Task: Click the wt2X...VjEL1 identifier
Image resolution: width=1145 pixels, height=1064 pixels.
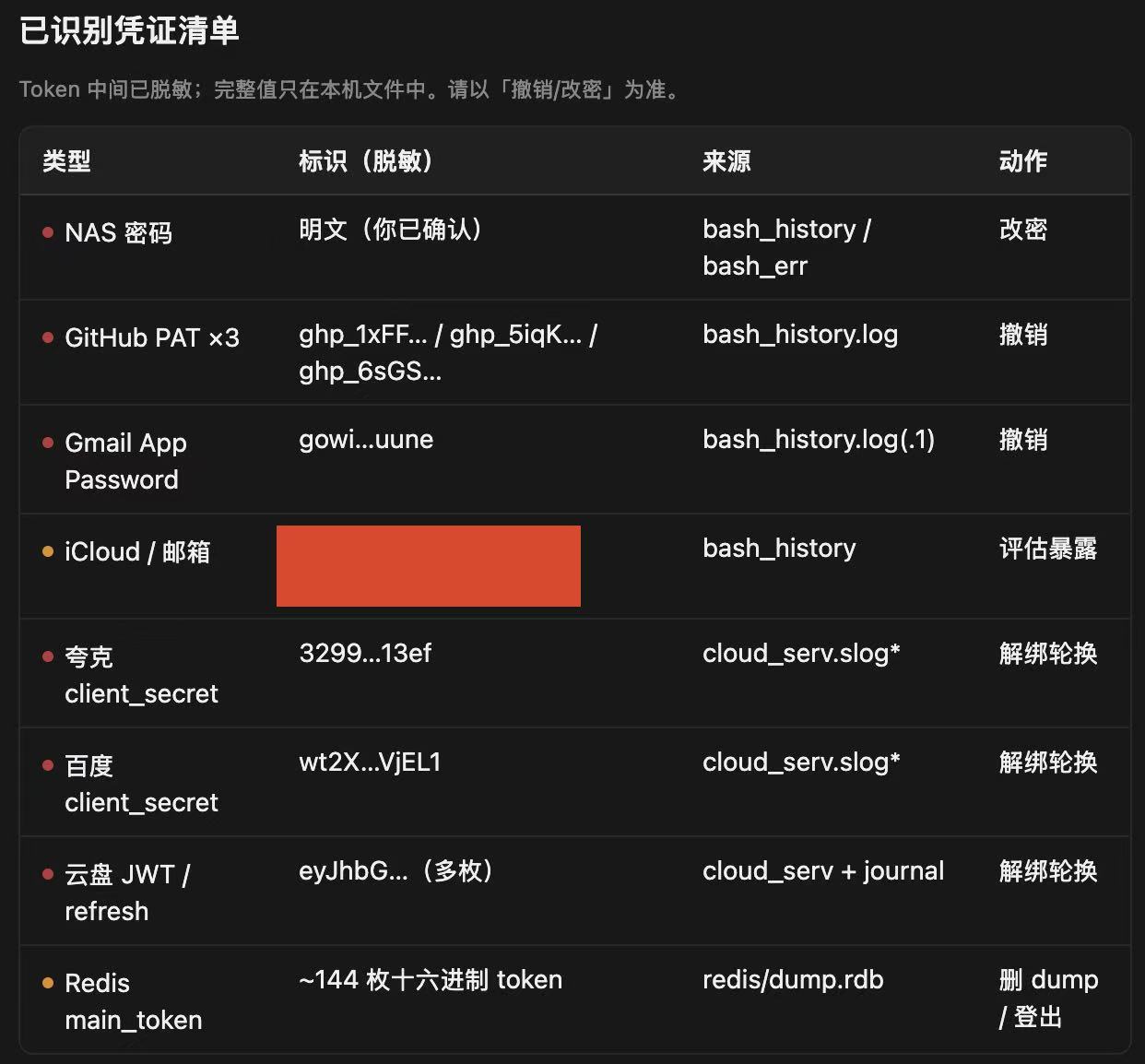Action: (x=370, y=762)
